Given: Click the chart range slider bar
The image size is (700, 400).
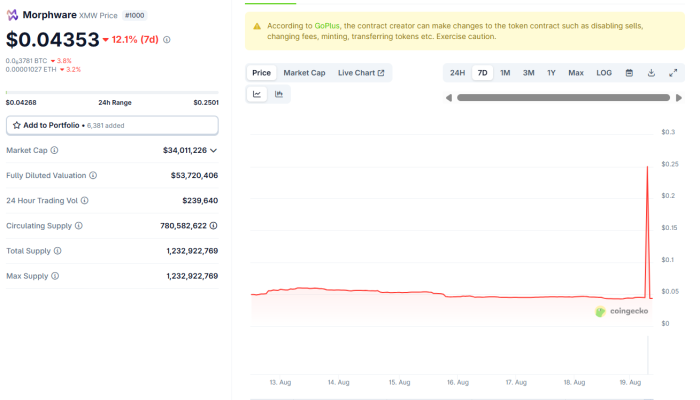Looking at the screenshot, I should pos(564,97).
